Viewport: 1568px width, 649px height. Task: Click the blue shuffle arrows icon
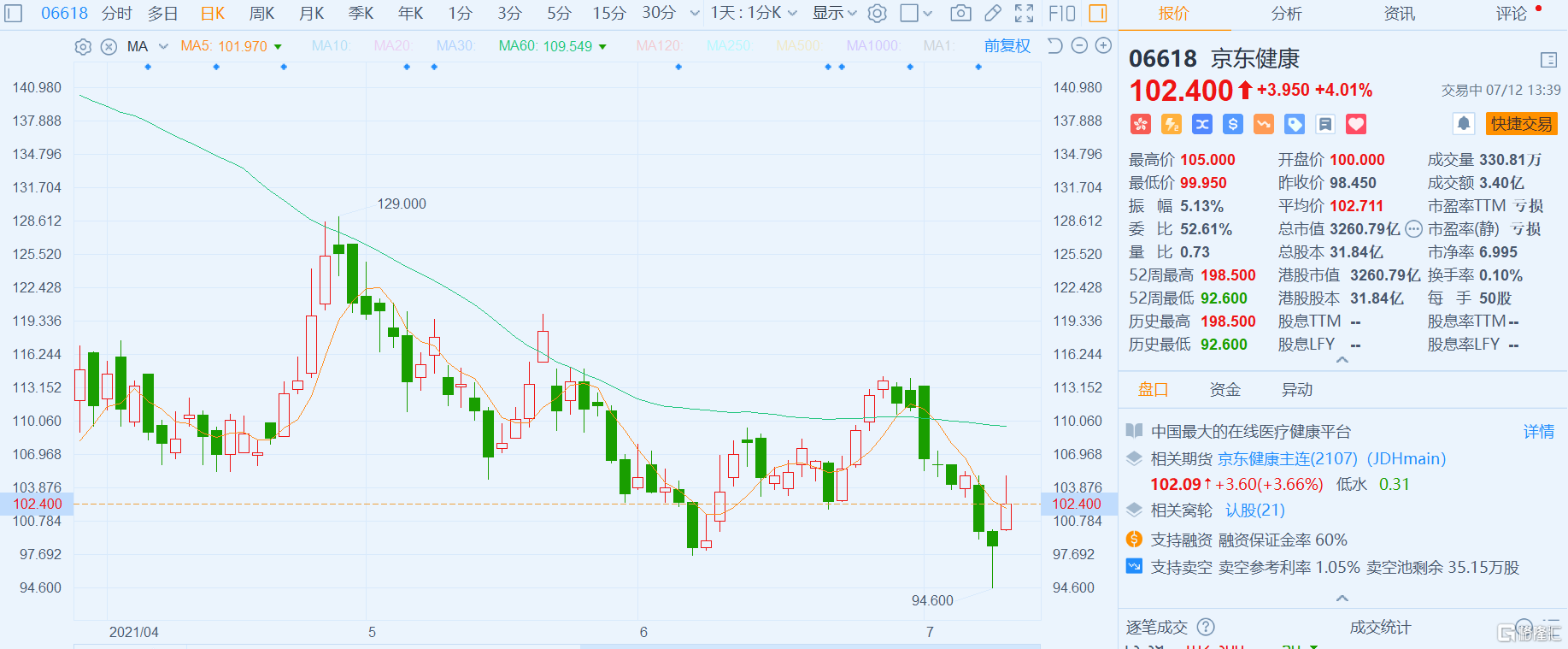(1202, 124)
